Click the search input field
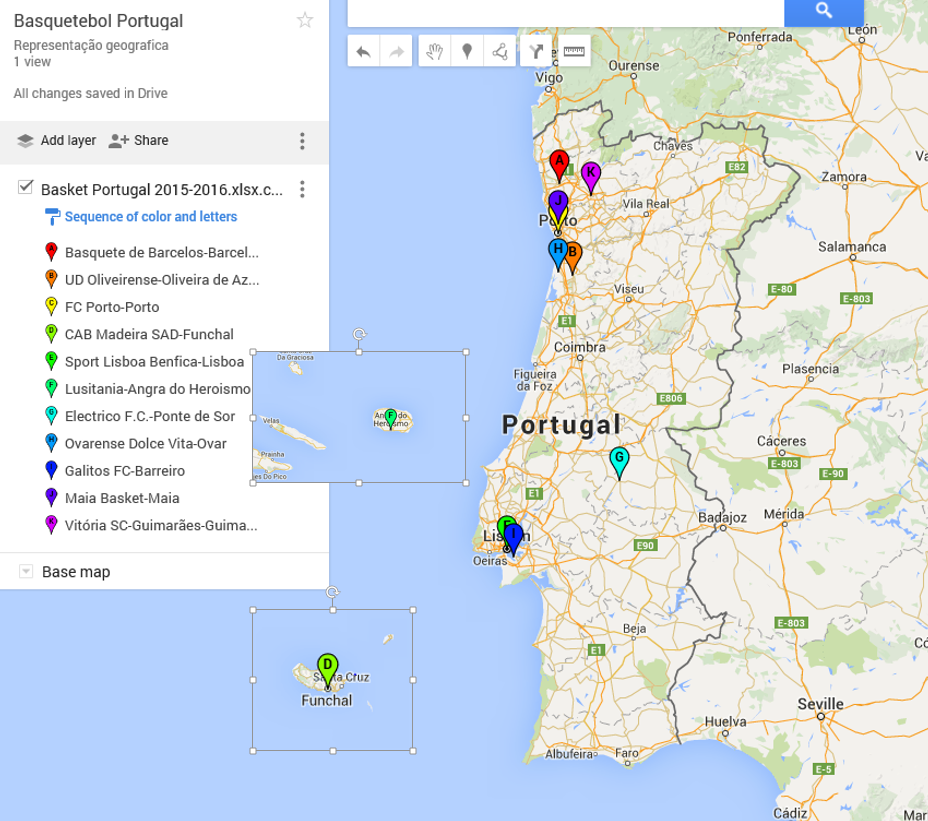The width and height of the screenshot is (928, 821). [565, 12]
